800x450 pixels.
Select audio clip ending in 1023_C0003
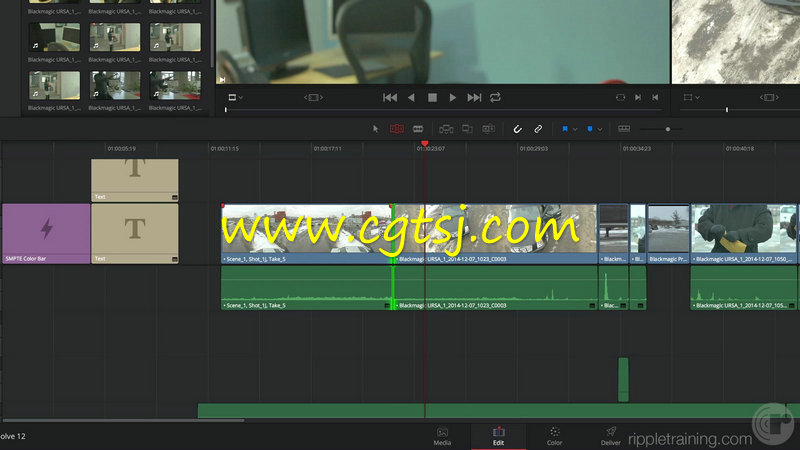pyautogui.click(x=495, y=288)
